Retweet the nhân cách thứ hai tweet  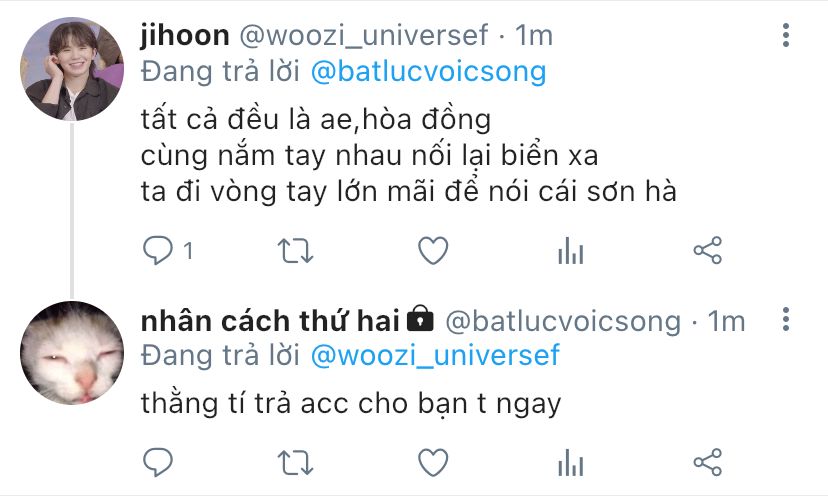click(x=295, y=463)
